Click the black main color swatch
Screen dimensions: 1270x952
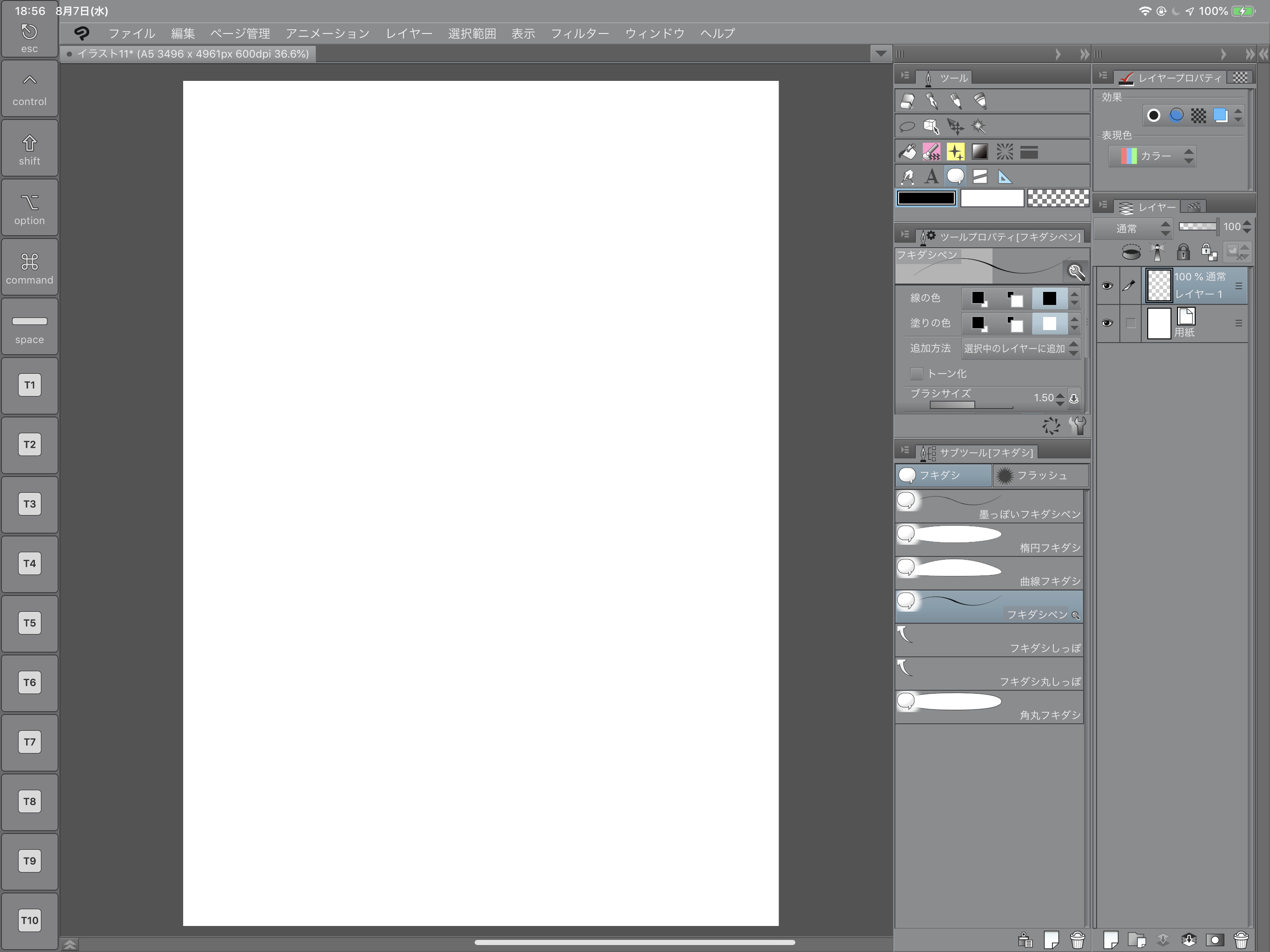coord(926,198)
